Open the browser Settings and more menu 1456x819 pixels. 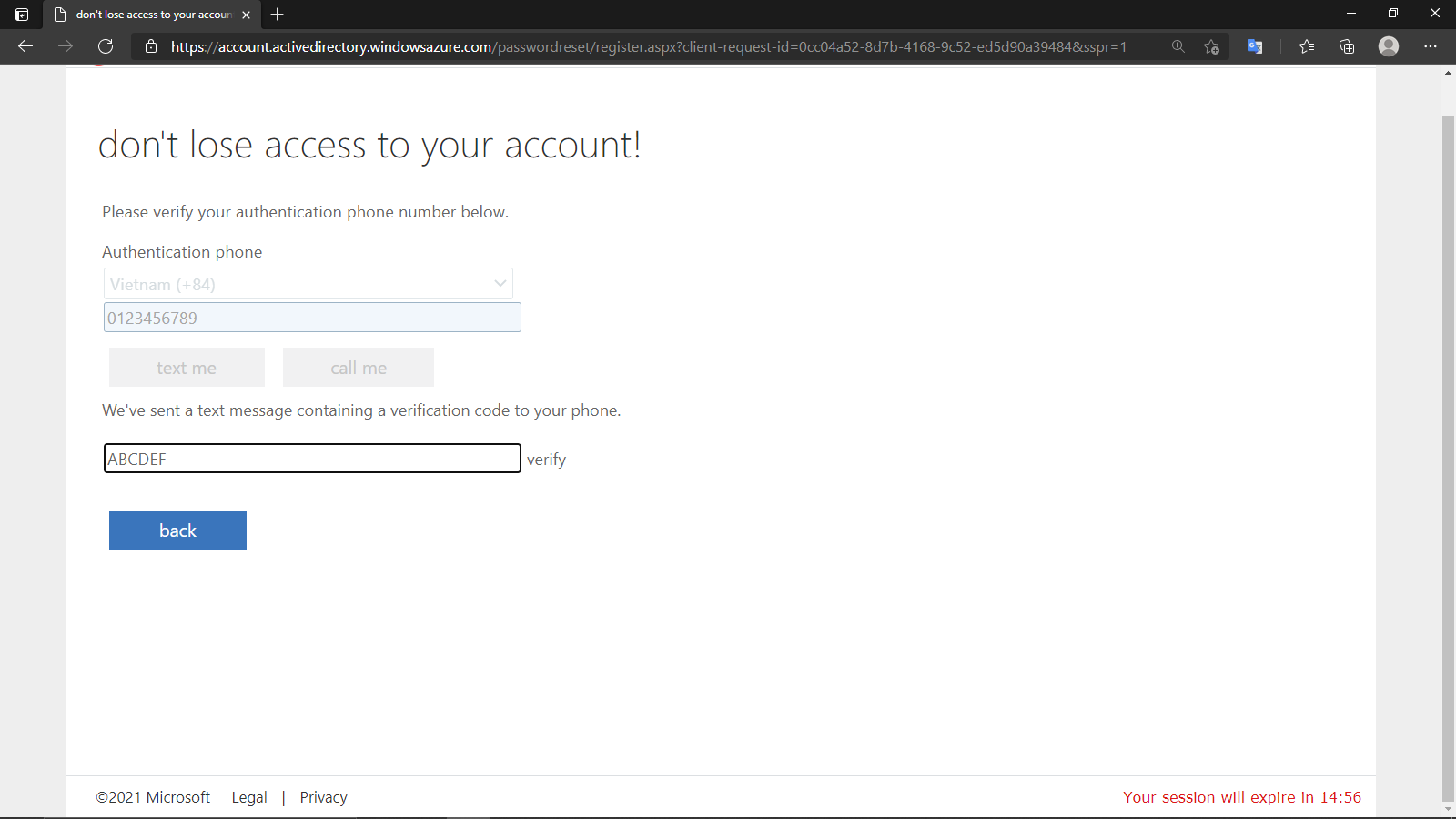coord(1431,46)
